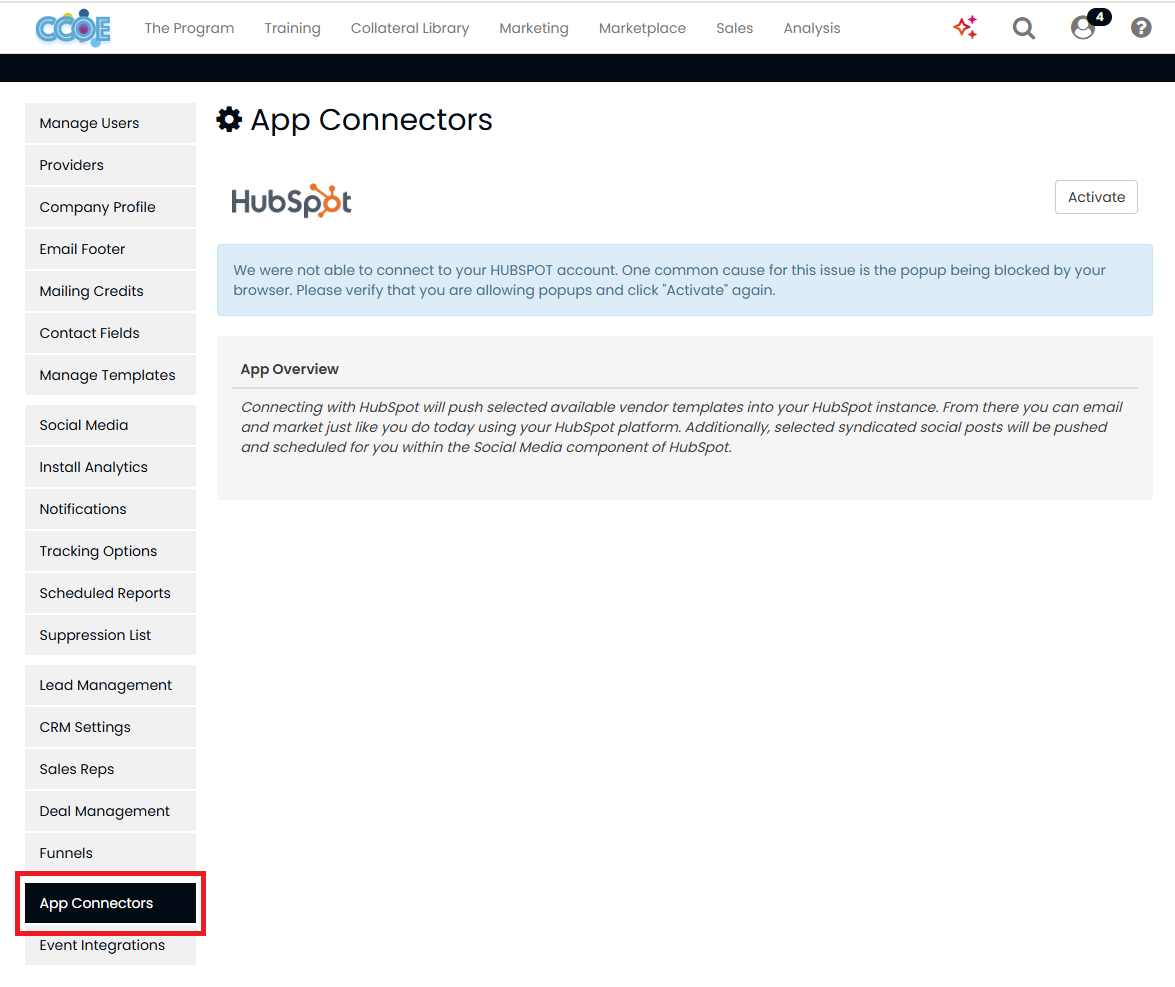Click the search magnifier icon

[1024, 28]
